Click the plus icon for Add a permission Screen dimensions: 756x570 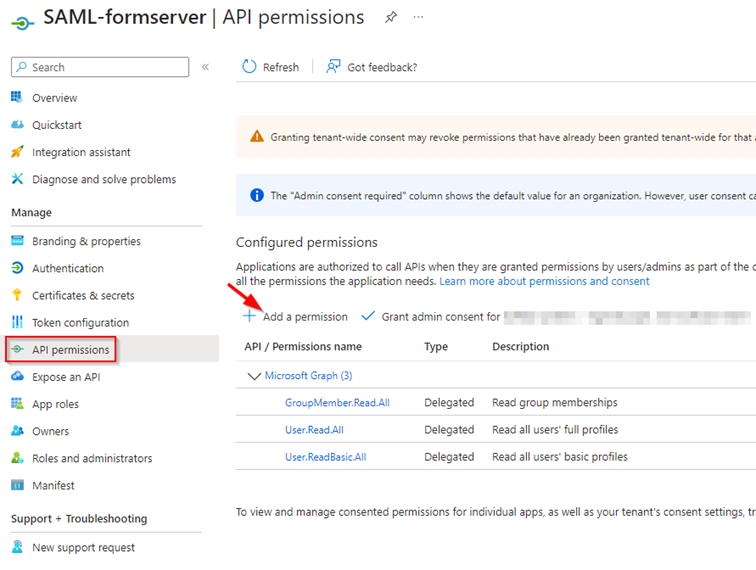[249, 316]
